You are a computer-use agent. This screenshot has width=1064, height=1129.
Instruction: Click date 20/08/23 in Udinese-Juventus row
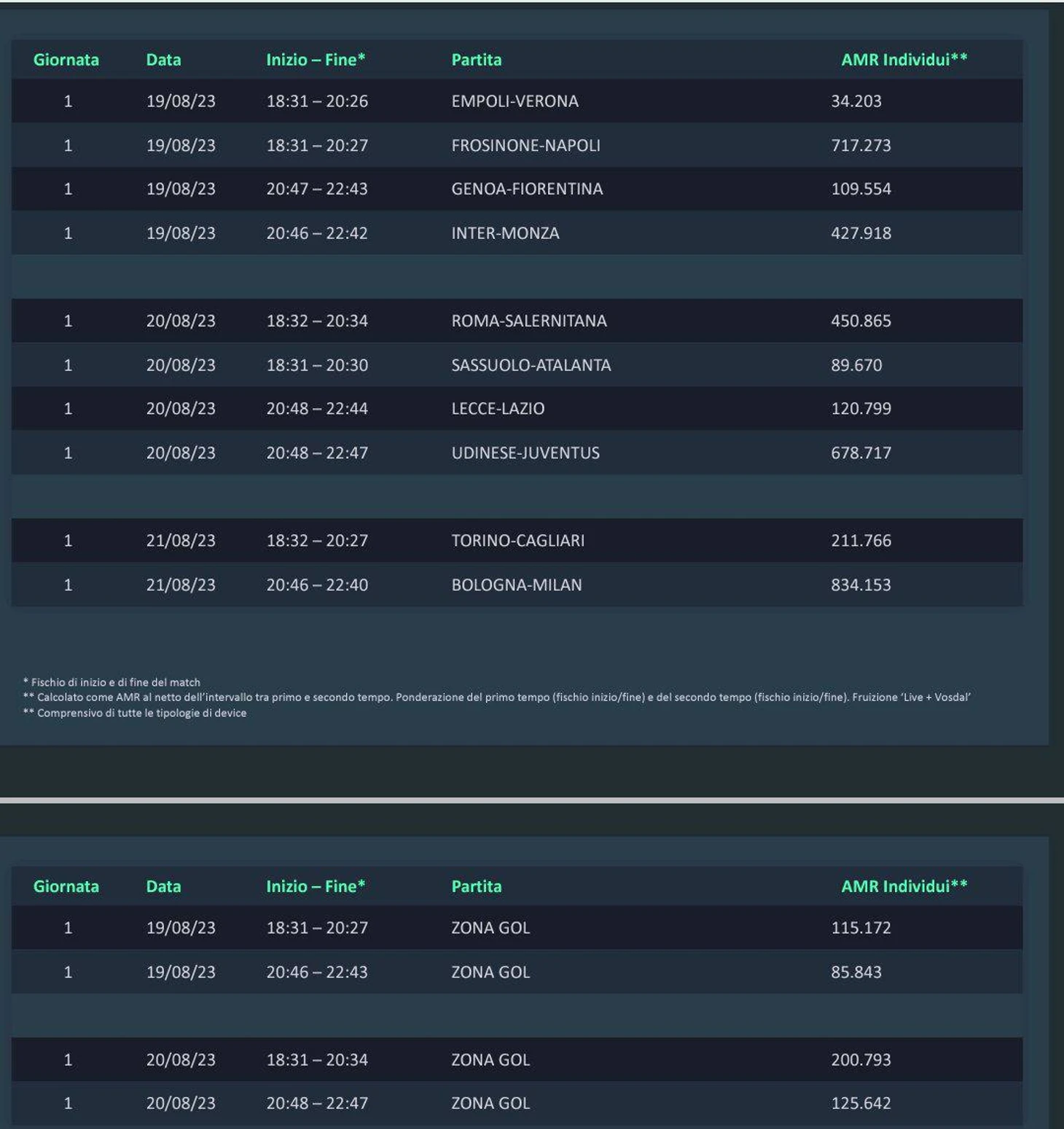click(x=181, y=453)
